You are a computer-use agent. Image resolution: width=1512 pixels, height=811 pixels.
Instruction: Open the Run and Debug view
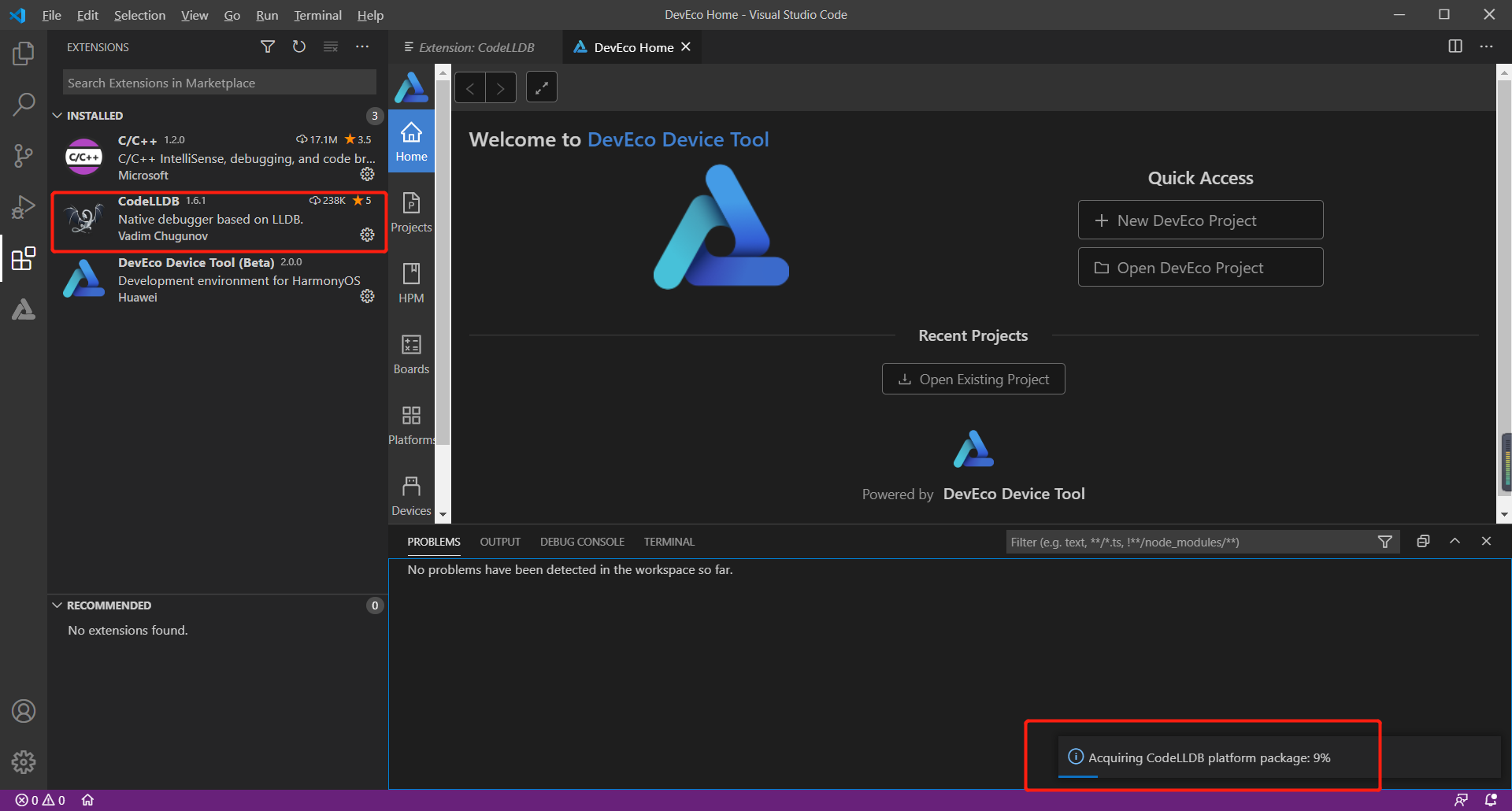click(x=24, y=207)
